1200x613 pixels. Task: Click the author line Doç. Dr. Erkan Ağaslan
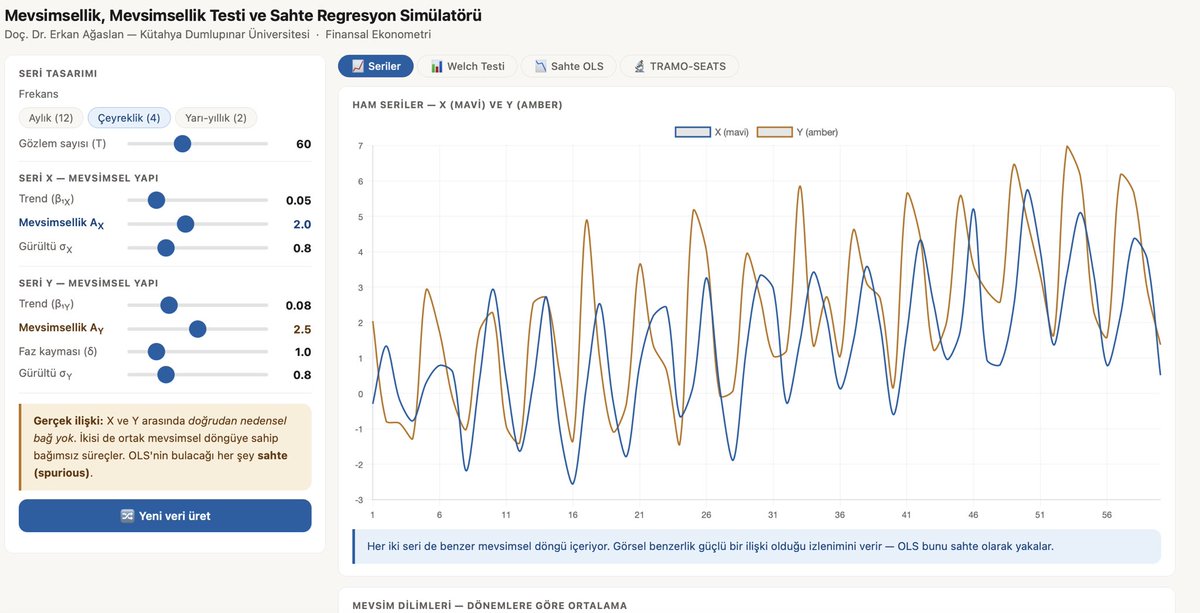(x=218, y=35)
